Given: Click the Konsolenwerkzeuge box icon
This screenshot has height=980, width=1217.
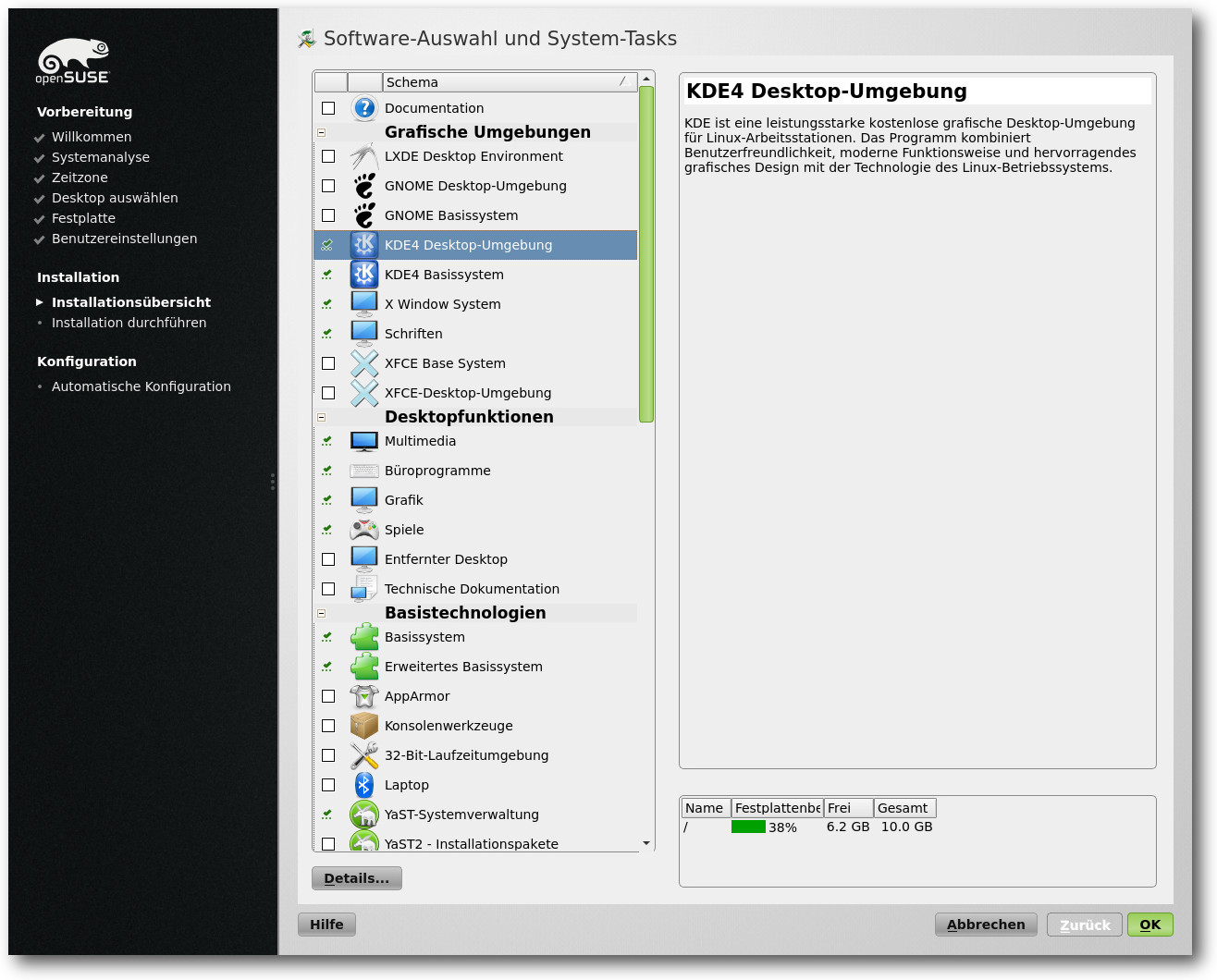Looking at the screenshot, I should click(364, 726).
